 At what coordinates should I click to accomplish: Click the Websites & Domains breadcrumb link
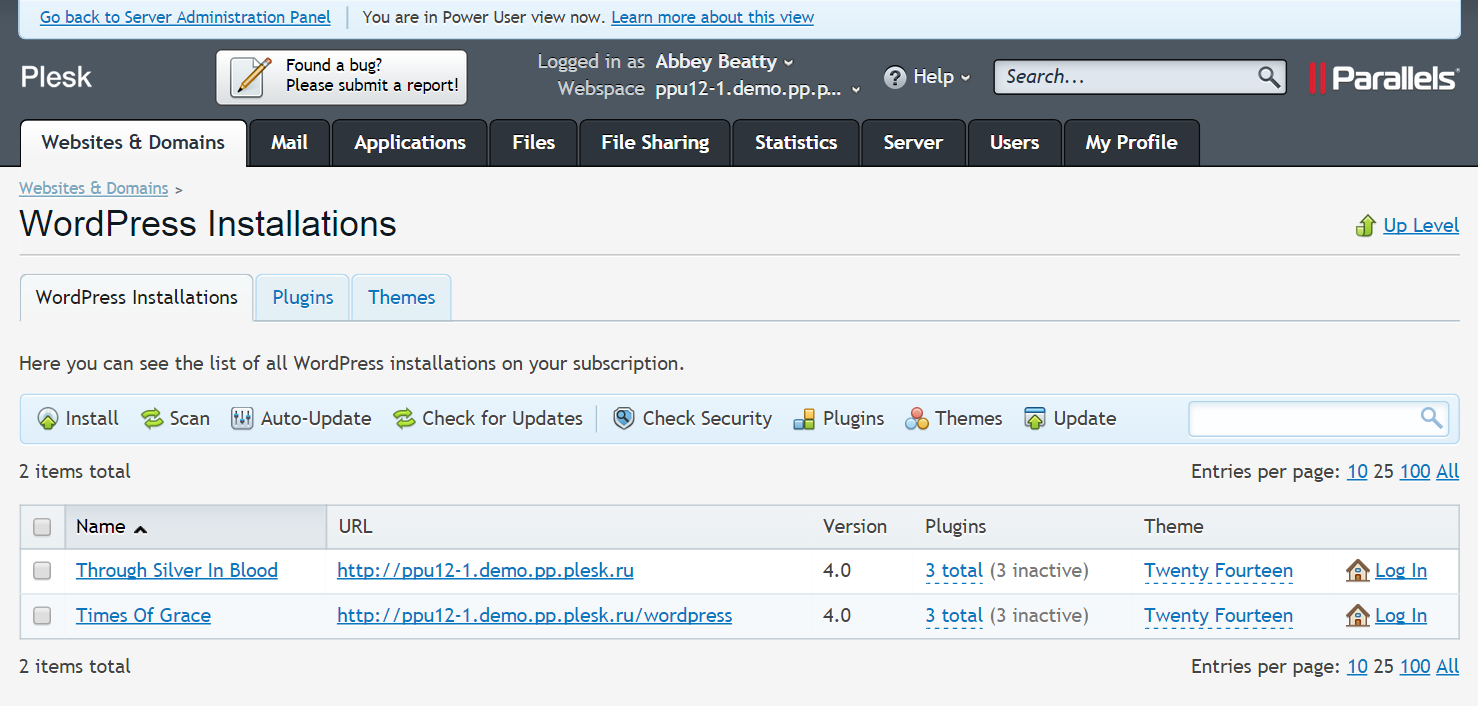(94, 188)
